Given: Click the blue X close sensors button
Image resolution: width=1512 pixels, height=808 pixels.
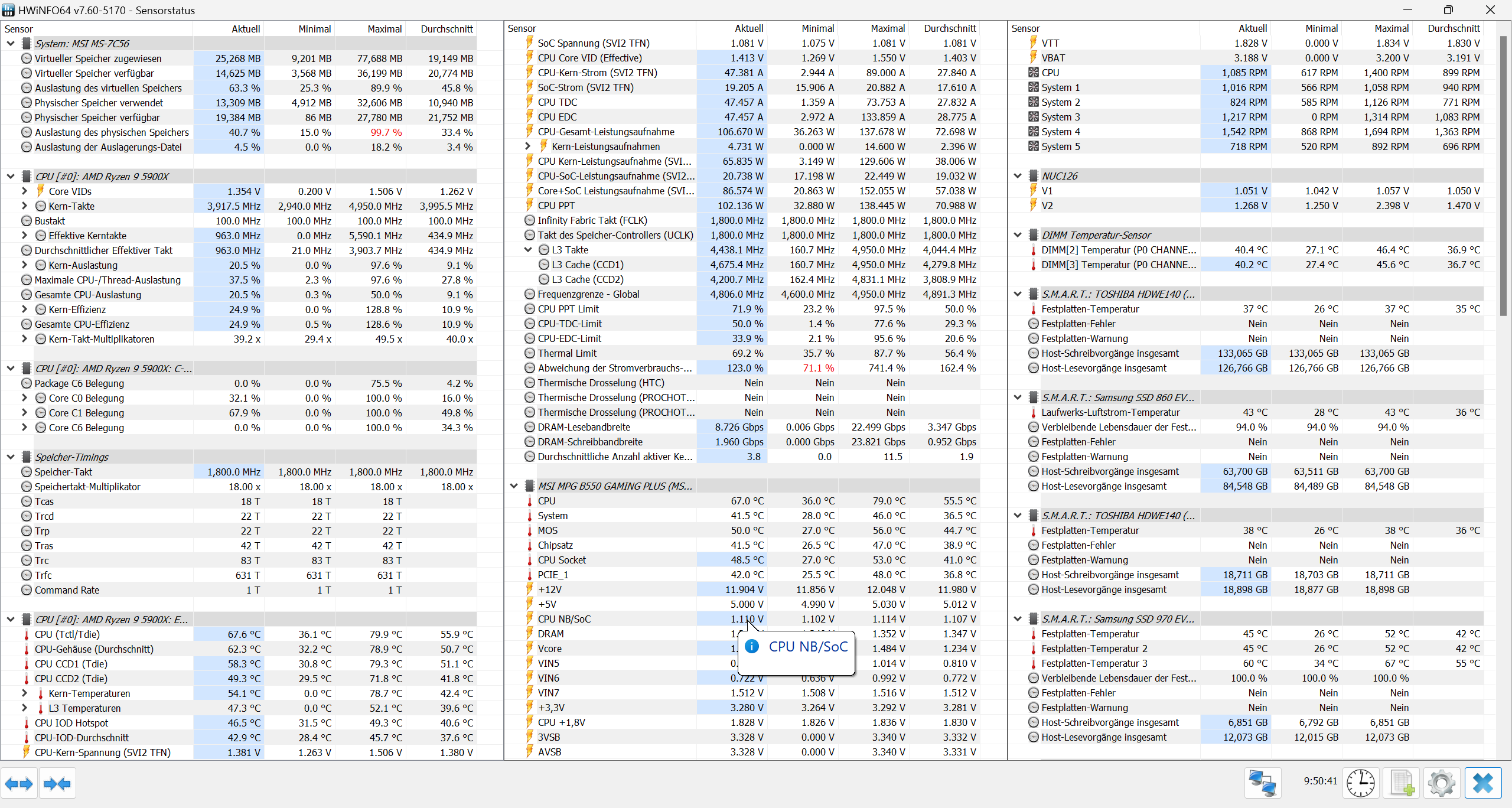Looking at the screenshot, I should click(x=1483, y=783).
